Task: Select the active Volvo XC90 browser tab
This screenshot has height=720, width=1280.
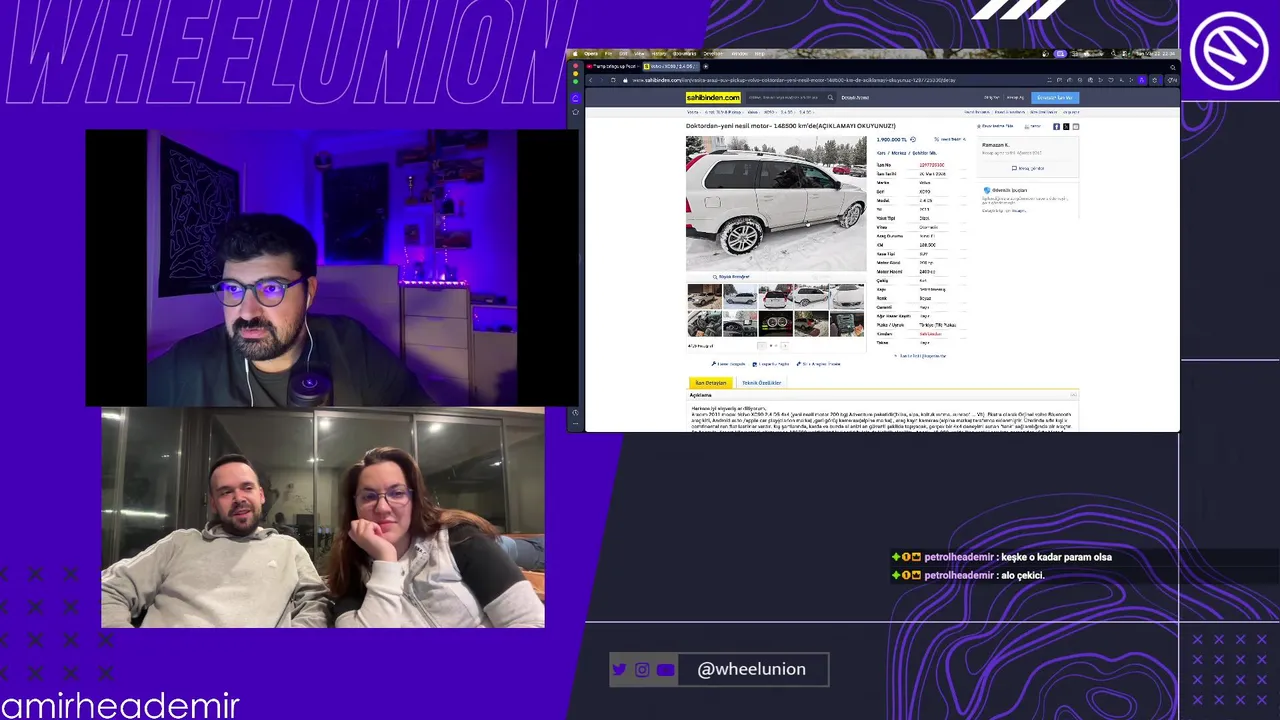Action: pyautogui.click(x=671, y=67)
